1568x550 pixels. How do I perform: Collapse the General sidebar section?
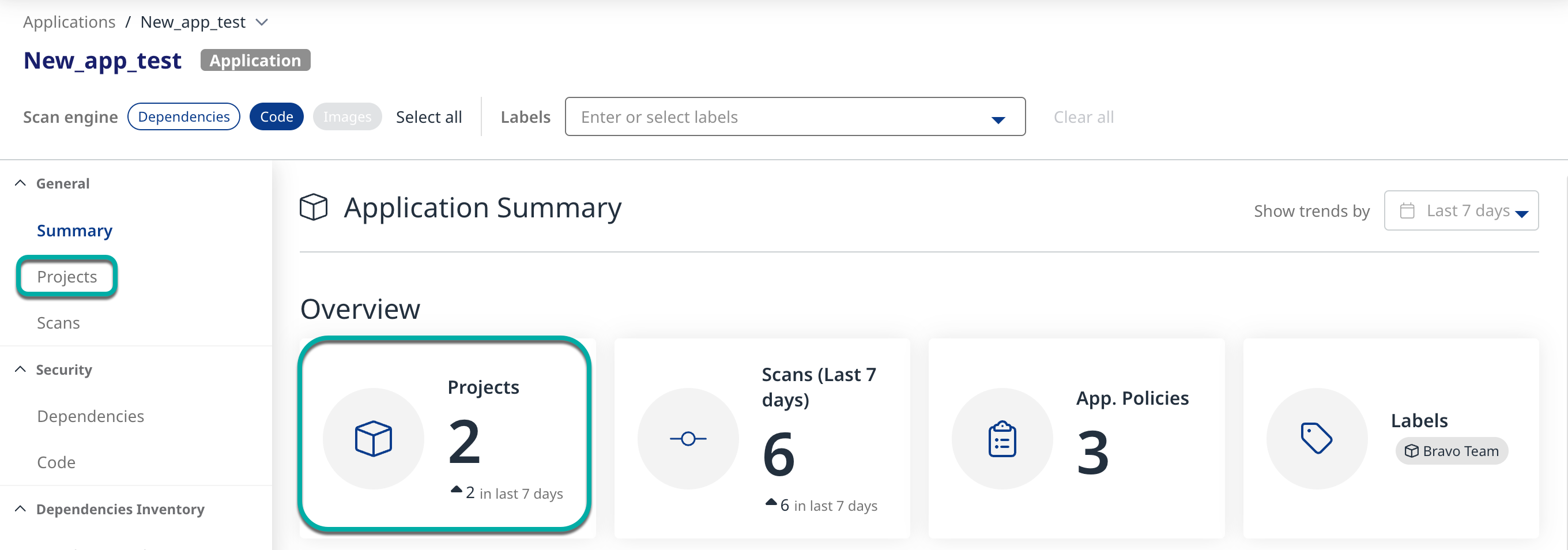20,183
